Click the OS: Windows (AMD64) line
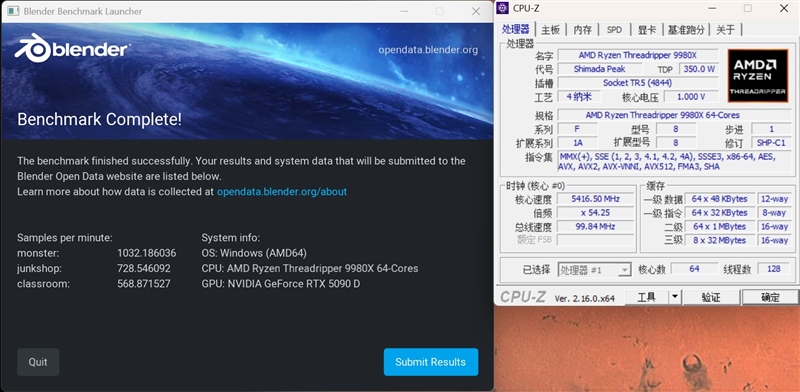 (254, 253)
